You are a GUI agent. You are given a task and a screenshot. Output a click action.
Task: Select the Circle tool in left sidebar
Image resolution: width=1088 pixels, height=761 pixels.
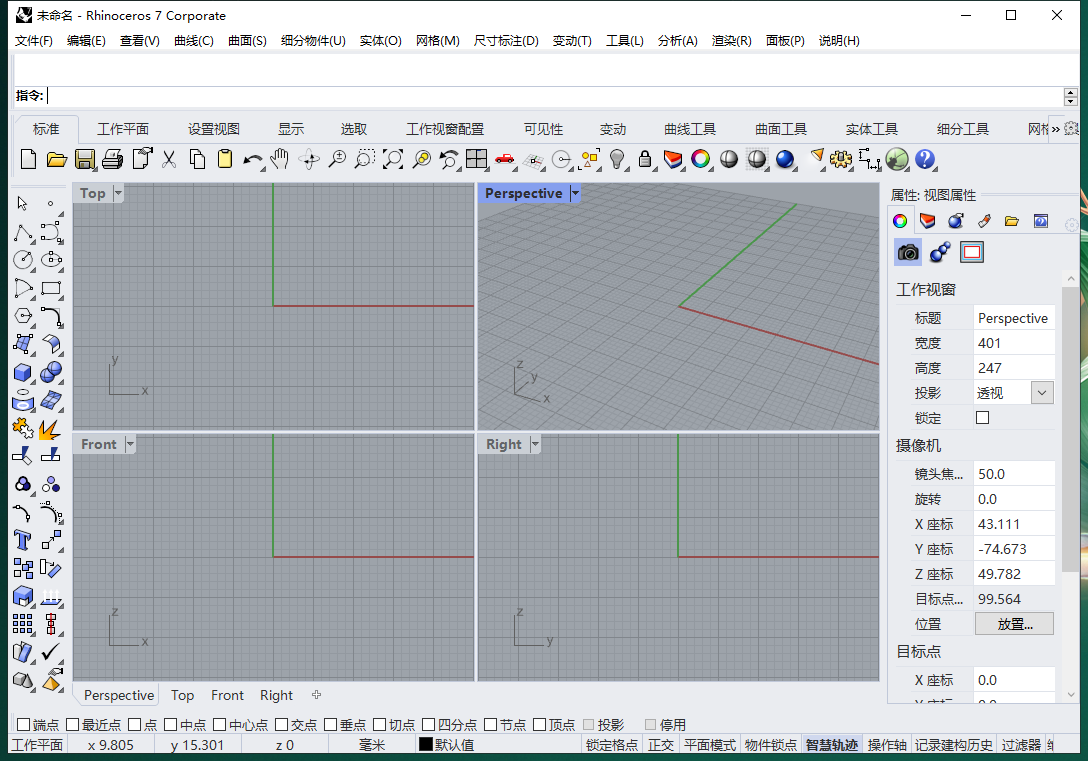click(23, 260)
